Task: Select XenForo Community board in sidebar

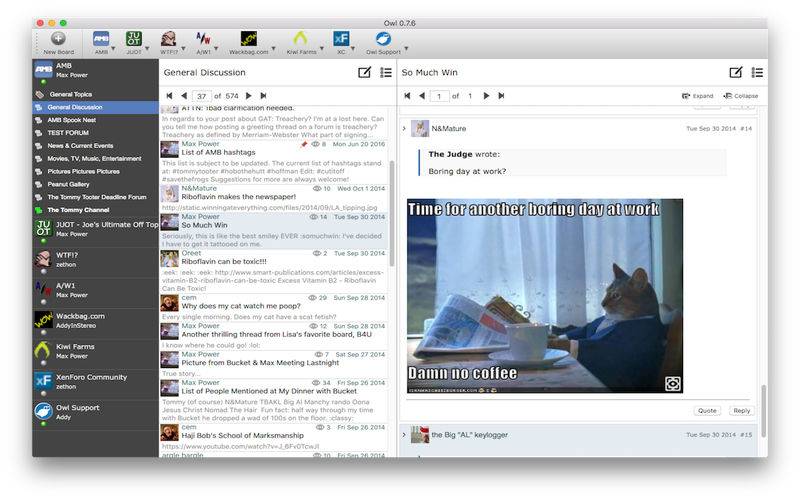Action: point(95,384)
